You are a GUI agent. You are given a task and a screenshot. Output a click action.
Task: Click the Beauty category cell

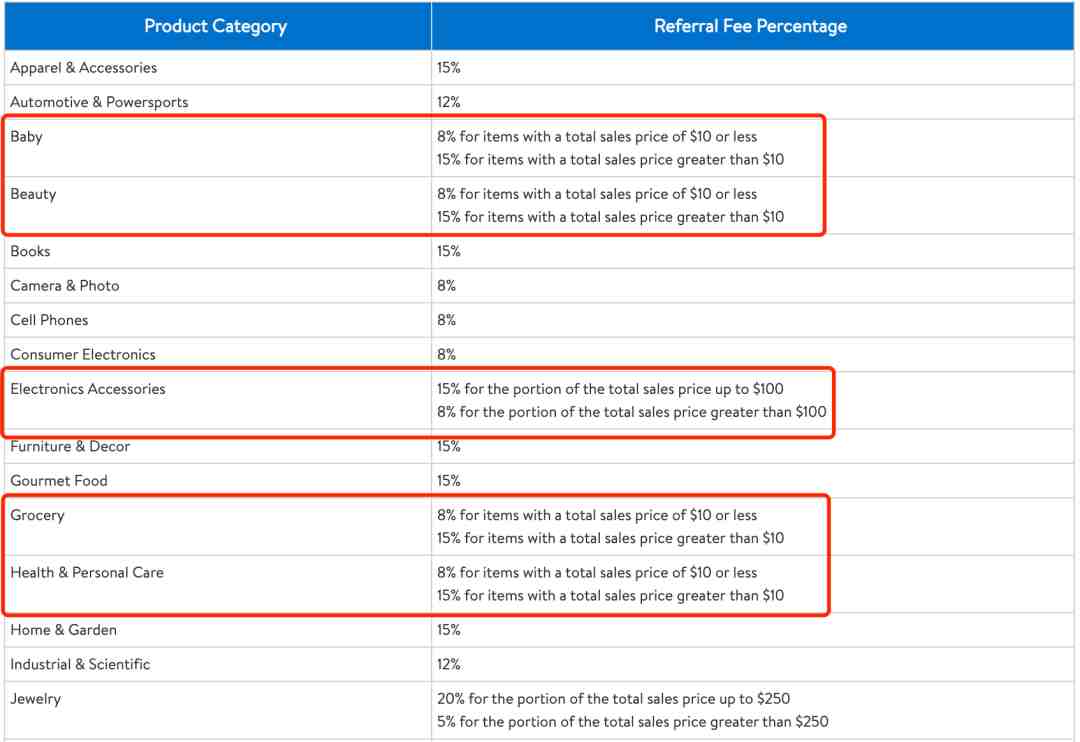(x=34, y=194)
